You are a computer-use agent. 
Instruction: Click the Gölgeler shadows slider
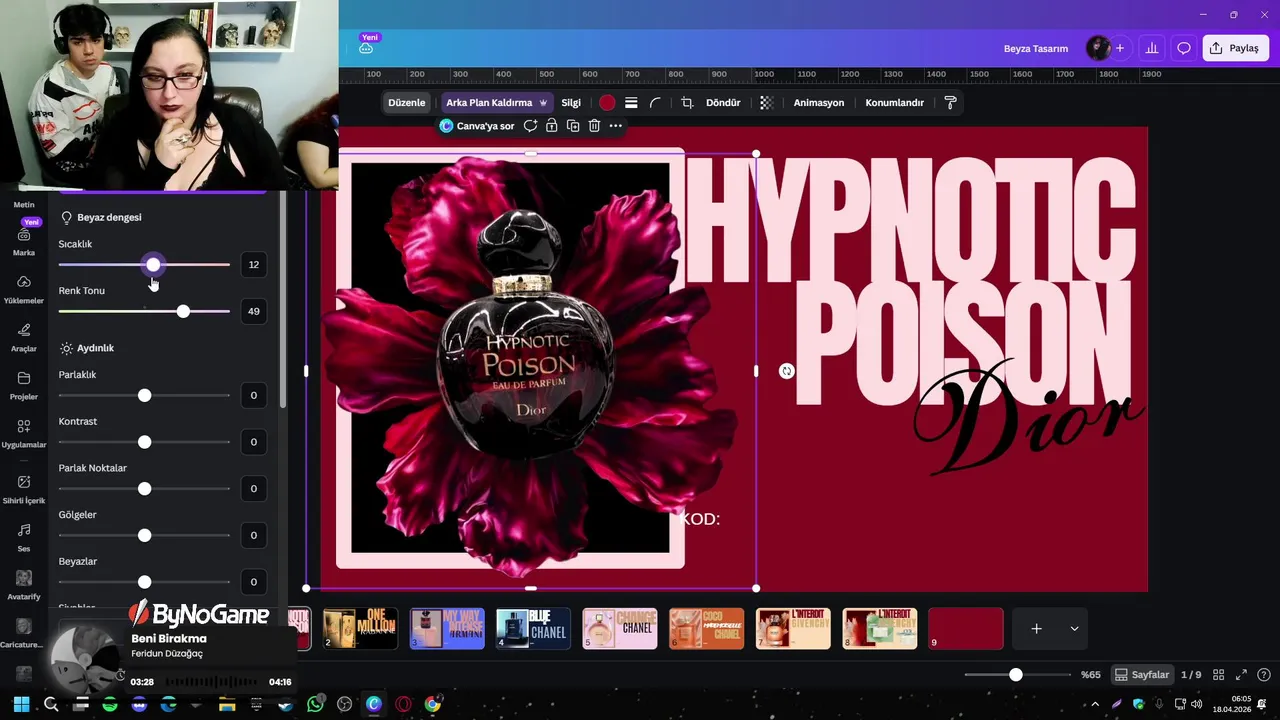pos(144,536)
